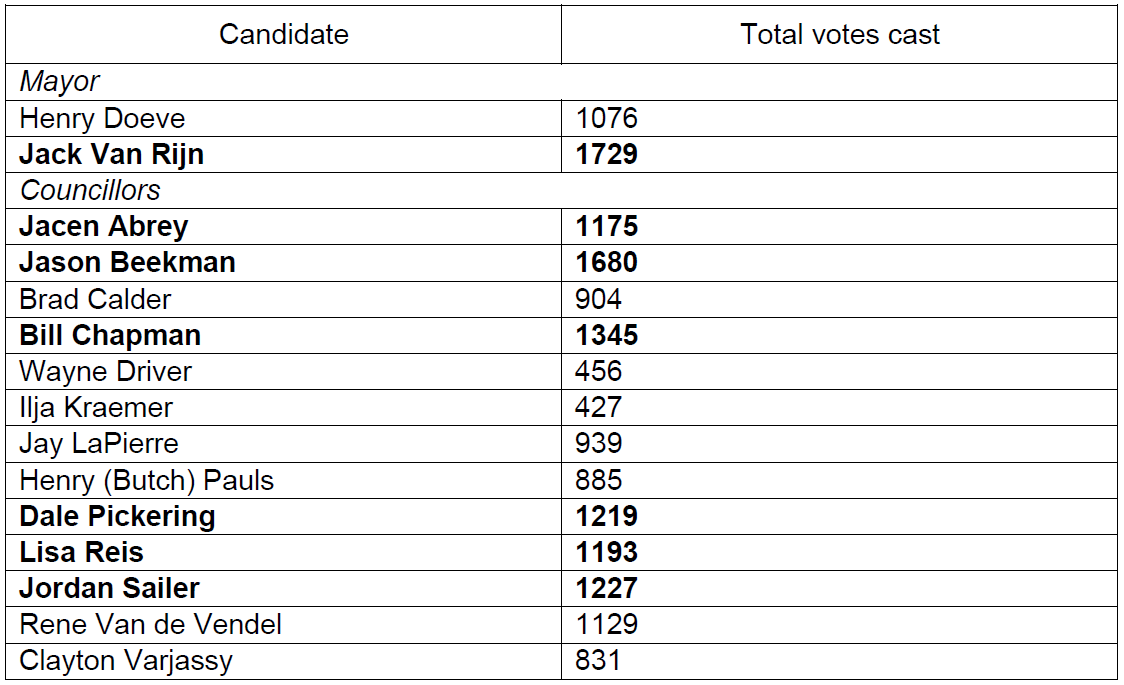The height and width of the screenshot is (685, 1124).
Task: Select Jason Beekman's 1680 vote count
Action: (606, 263)
